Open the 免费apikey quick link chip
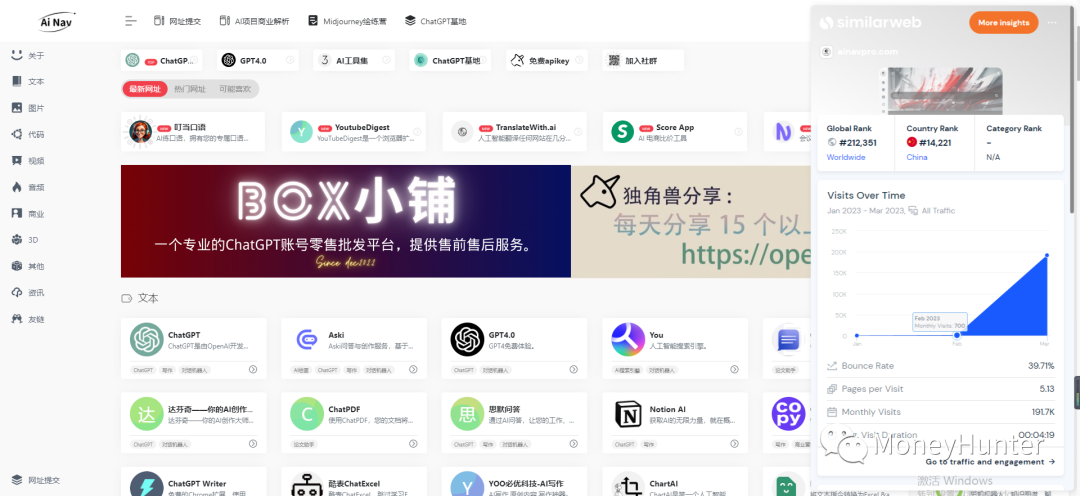Screen dimensions: 1080x496 547,61
